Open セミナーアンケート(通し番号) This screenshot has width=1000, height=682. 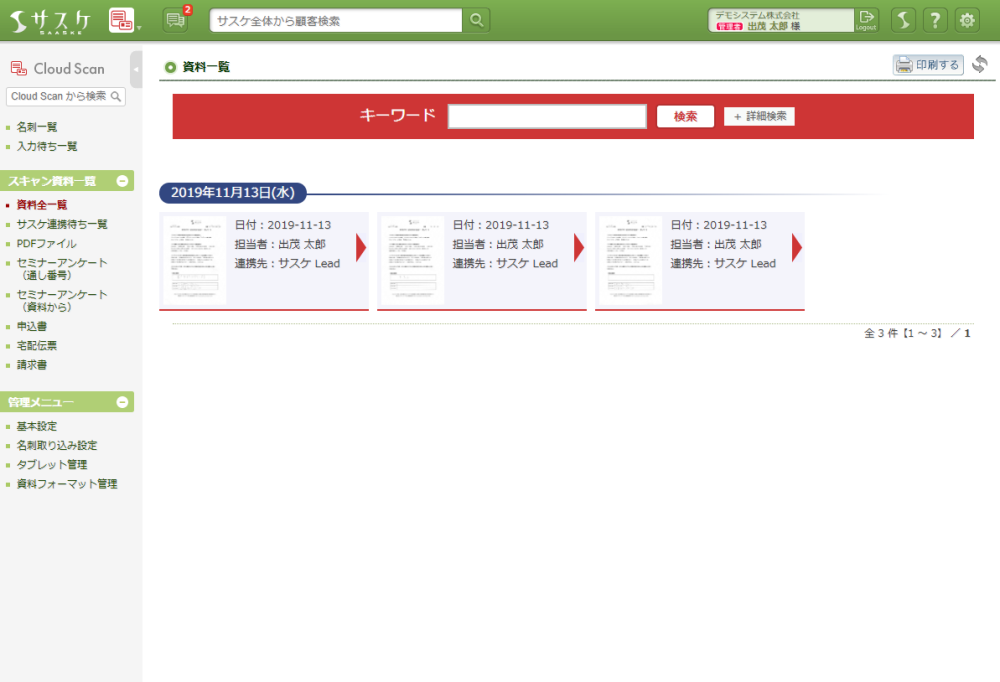click(x=62, y=269)
